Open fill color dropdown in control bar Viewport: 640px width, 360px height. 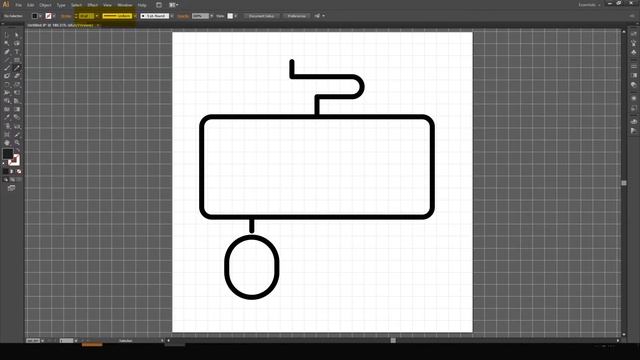pyautogui.click(x=40, y=16)
